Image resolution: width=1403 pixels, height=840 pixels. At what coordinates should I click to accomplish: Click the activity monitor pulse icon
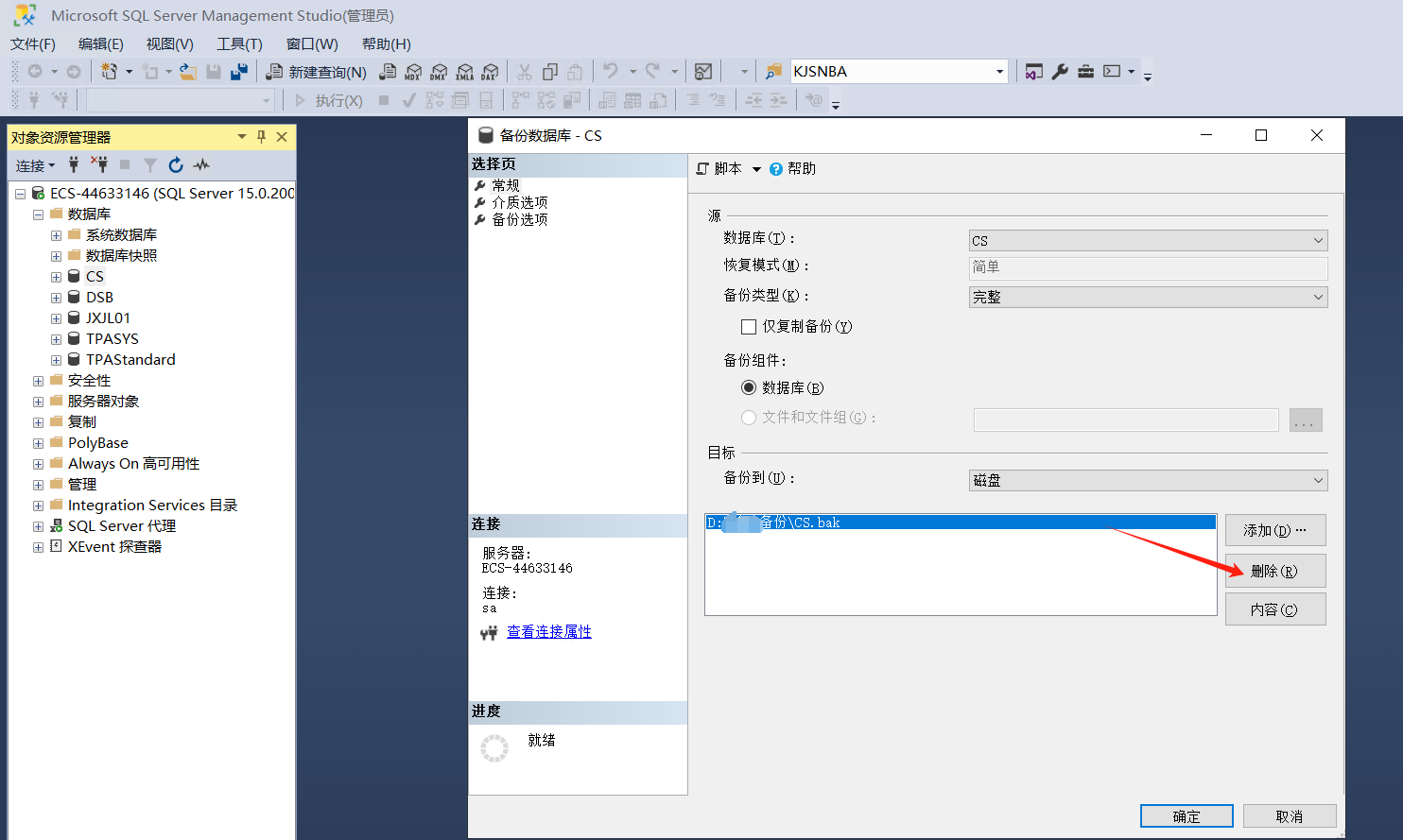pyautogui.click(x=201, y=165)
